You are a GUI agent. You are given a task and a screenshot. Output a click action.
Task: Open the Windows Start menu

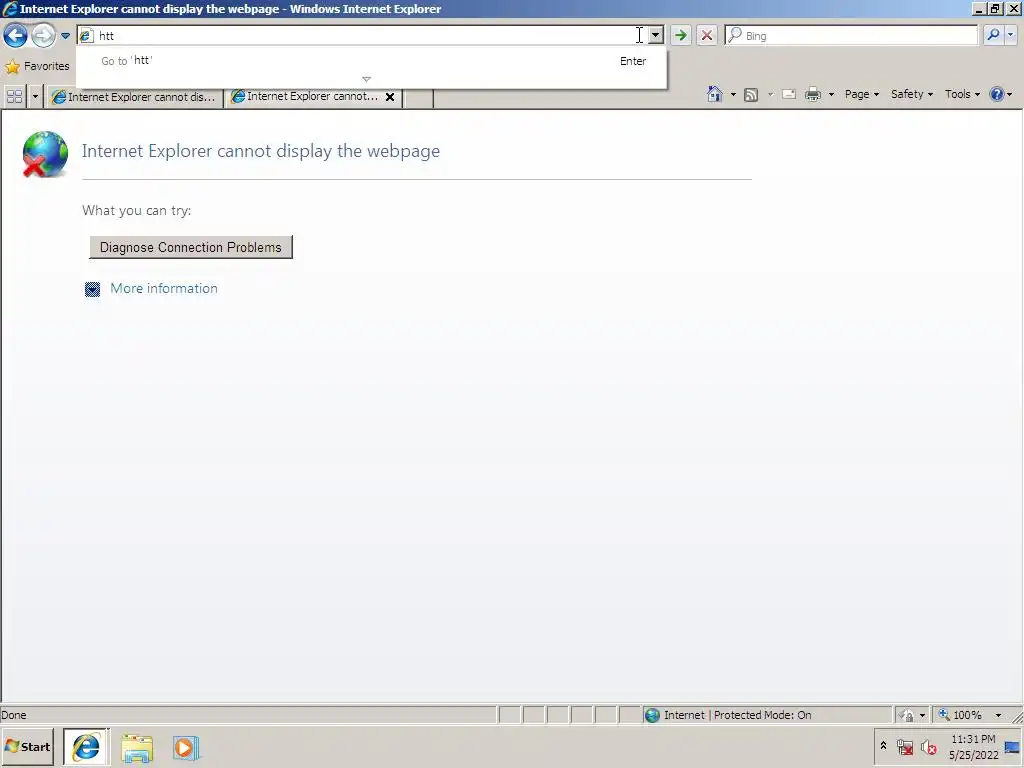tap(27, 746)
